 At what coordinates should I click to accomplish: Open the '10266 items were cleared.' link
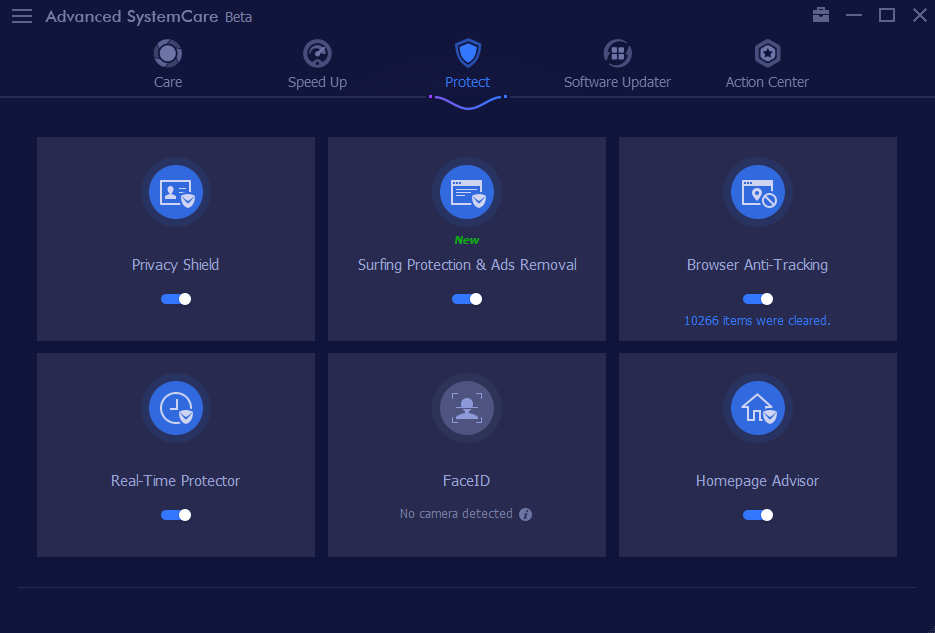(757, 321)
